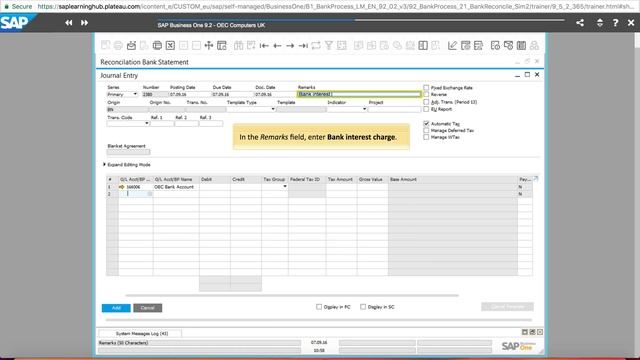Click the up-down arrows icon in header
Screen dimensions: 640x360
(600, 23)
